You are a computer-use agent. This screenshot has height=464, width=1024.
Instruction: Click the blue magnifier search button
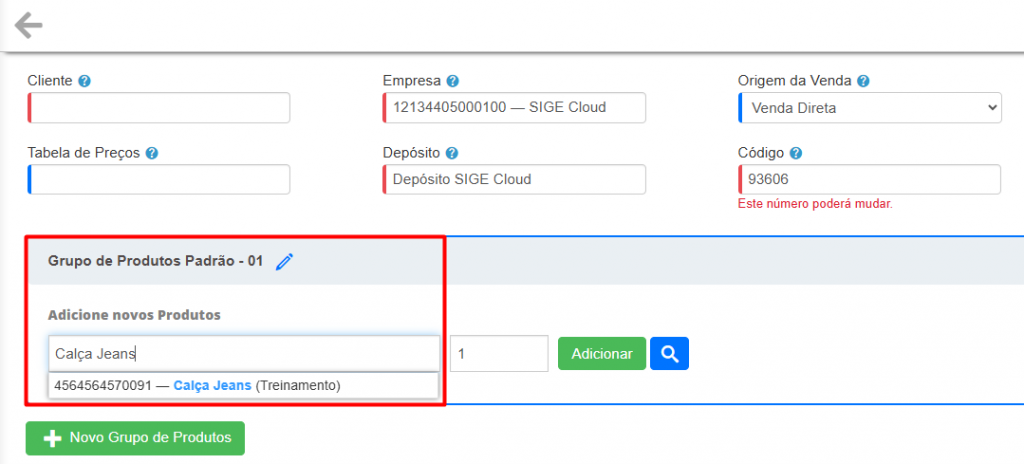point(669,353)
